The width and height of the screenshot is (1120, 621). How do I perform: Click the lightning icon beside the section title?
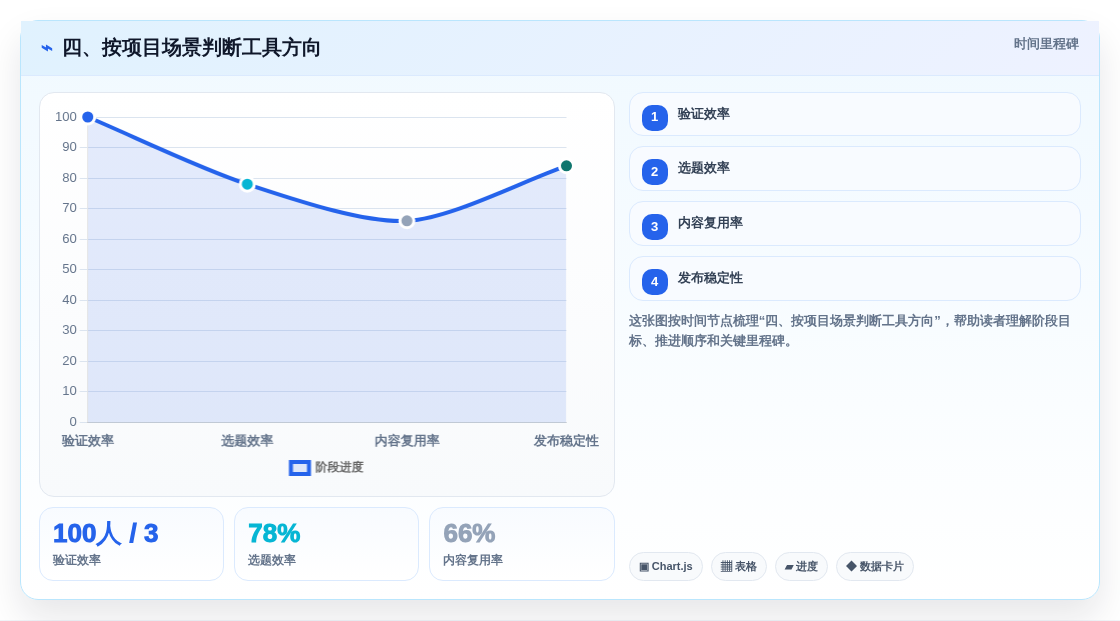(47, 48)
